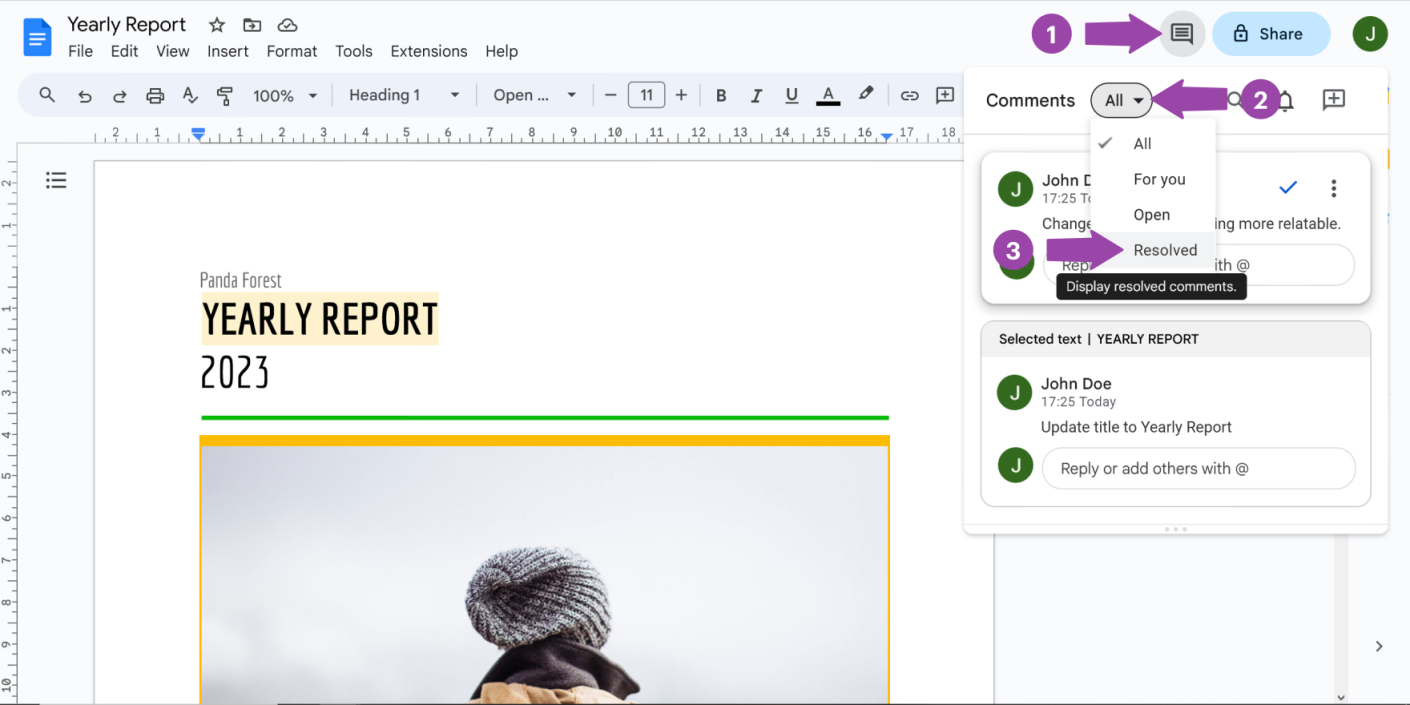The image size is (1410, 705).
Task: Click the reply field on John Doe's comment
Action: (x=1198, y=468)
